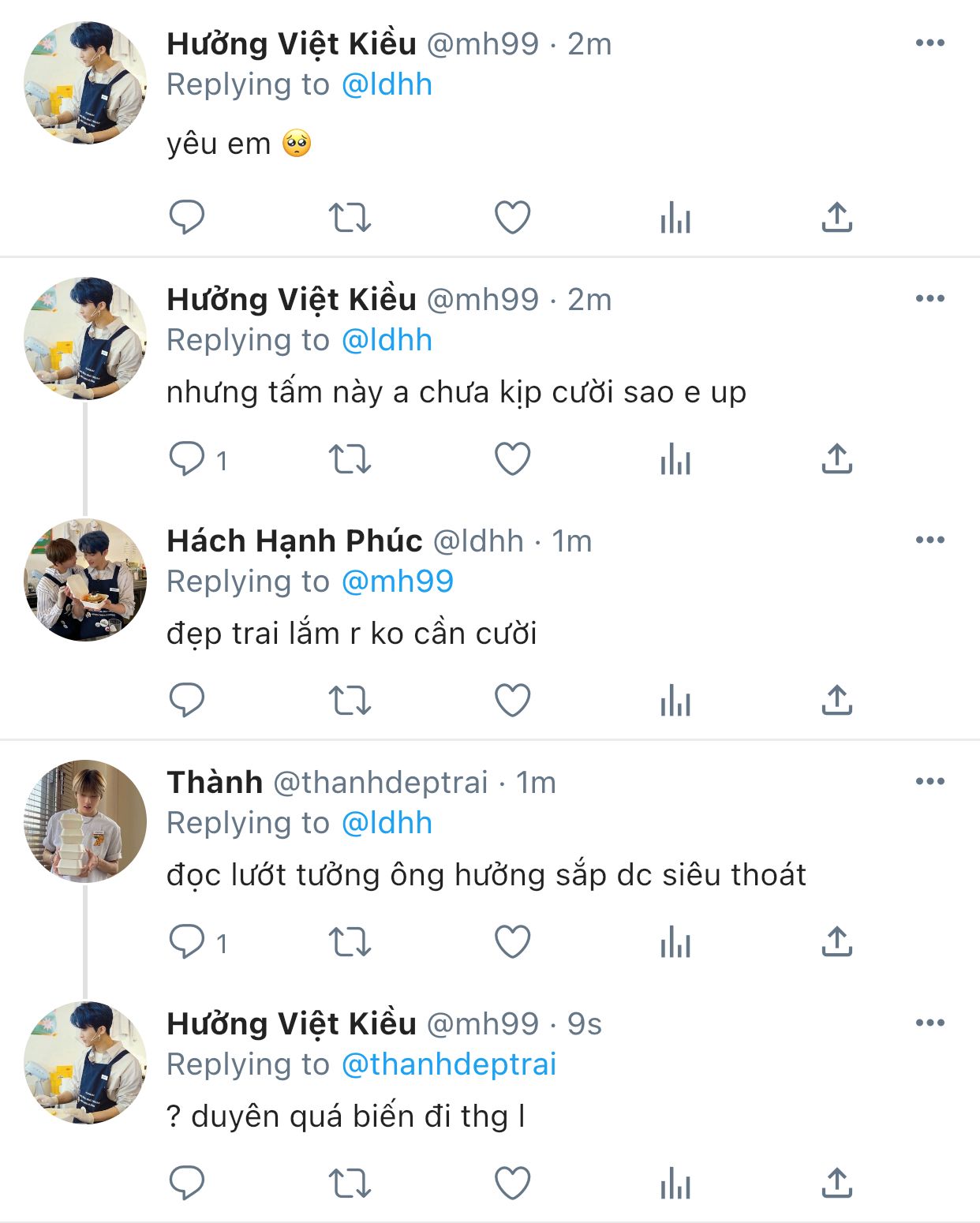This screenshot has height=1223, width=980.
Task: Open Hách Hạnh Phúc's avatar
Action: click(x=85, y=579)
